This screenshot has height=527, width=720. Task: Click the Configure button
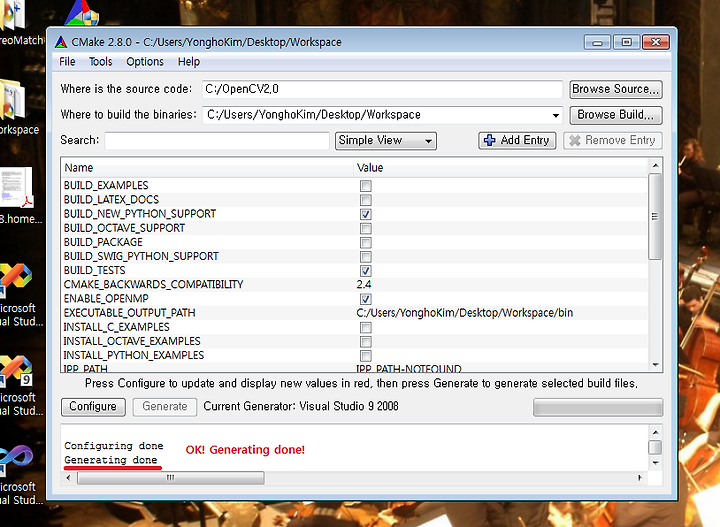point(93,407)
